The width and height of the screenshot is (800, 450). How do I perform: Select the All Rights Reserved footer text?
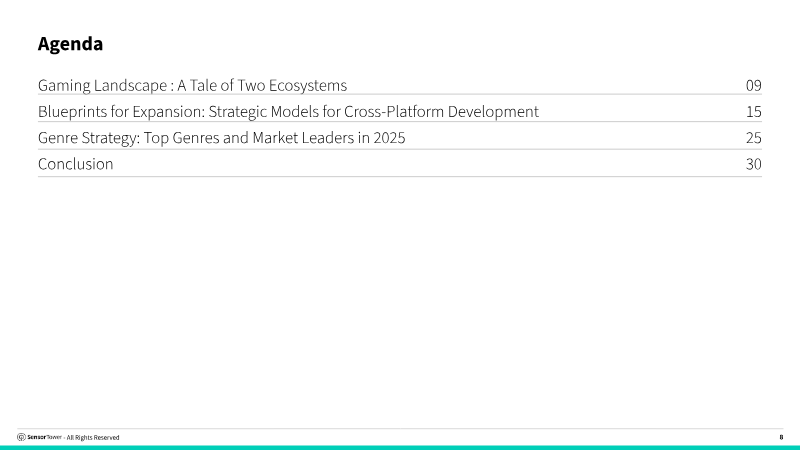coord(93,438)
